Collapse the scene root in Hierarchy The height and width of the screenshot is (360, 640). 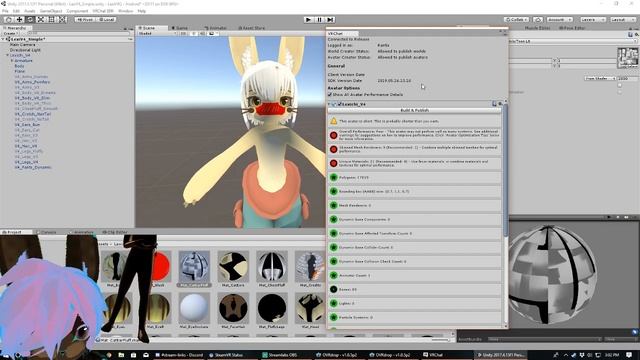pyautogui.click(x=3, y=39)
